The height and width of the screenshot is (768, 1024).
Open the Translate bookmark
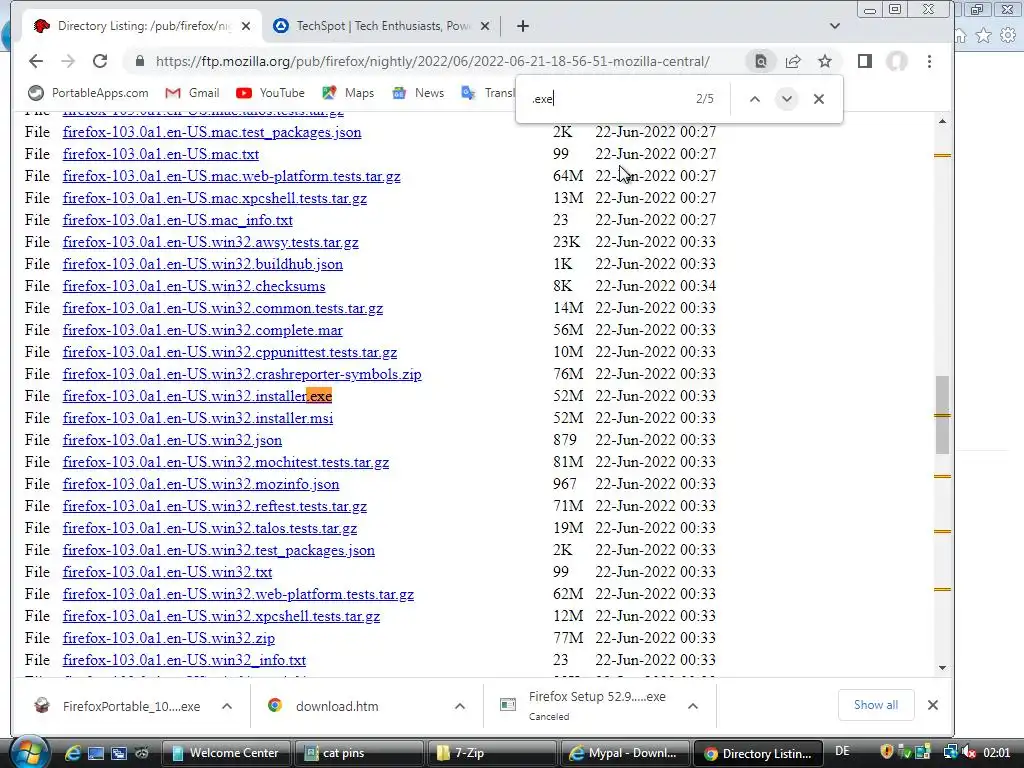[488, 93]
